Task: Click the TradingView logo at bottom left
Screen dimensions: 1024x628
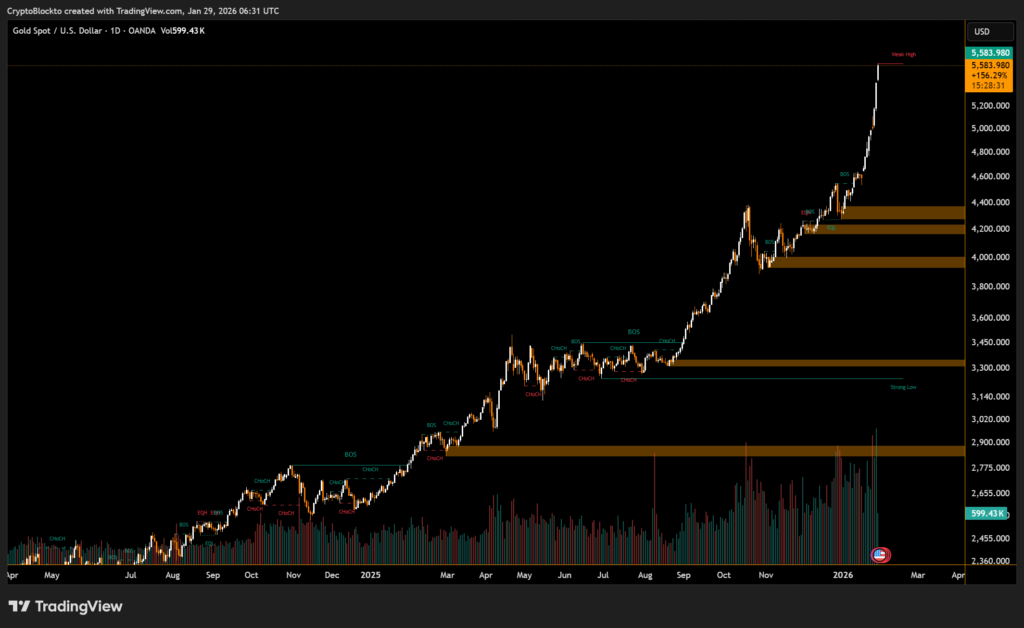Action: [x=65, y=606]
